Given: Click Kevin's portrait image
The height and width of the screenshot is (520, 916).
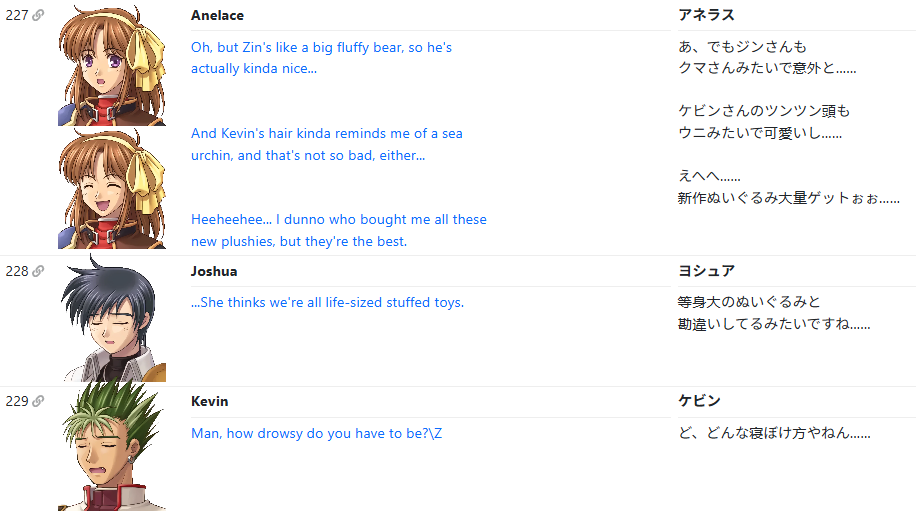Looking at the screenshot, I should pyautogui.click(x=112, y=447).
